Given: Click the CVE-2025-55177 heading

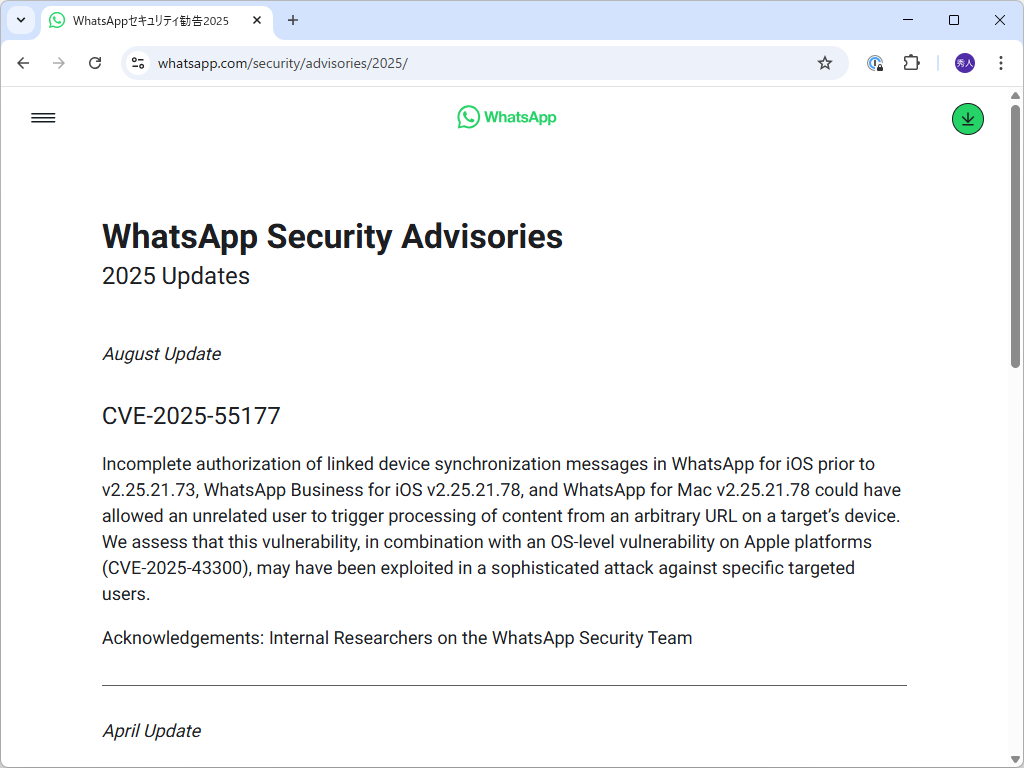Looking at the screenshot, I should (191, 415).
